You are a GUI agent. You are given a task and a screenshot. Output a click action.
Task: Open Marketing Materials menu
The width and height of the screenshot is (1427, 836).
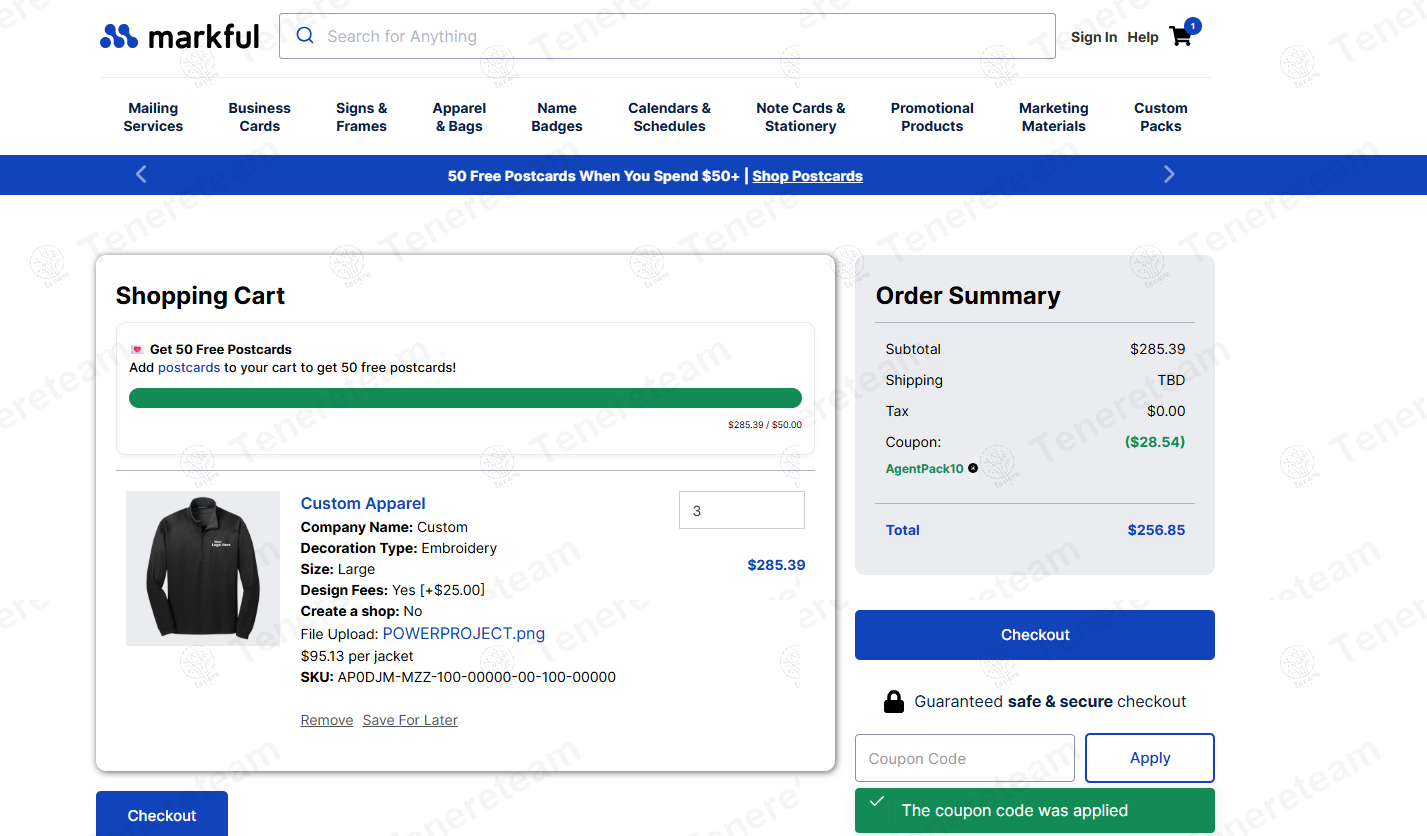[x=1054, y=117]
